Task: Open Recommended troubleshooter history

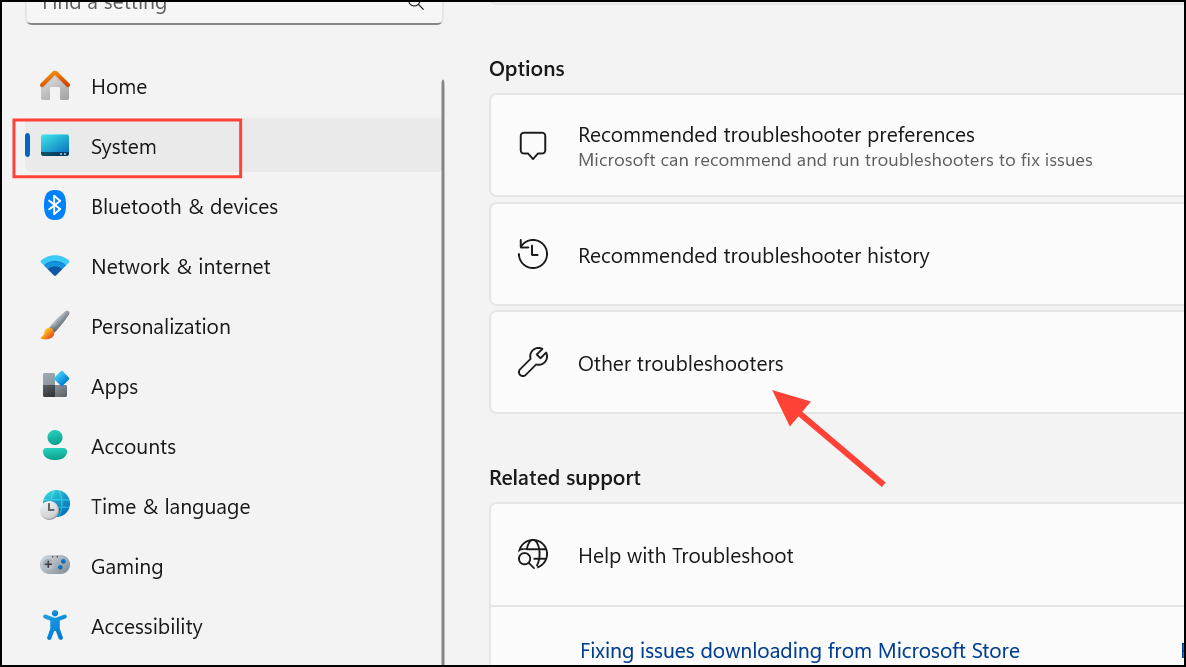Action: 754,256
